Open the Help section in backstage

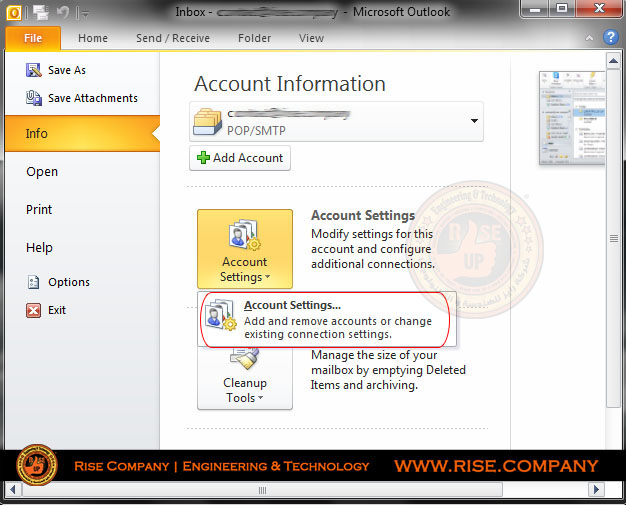39,248
